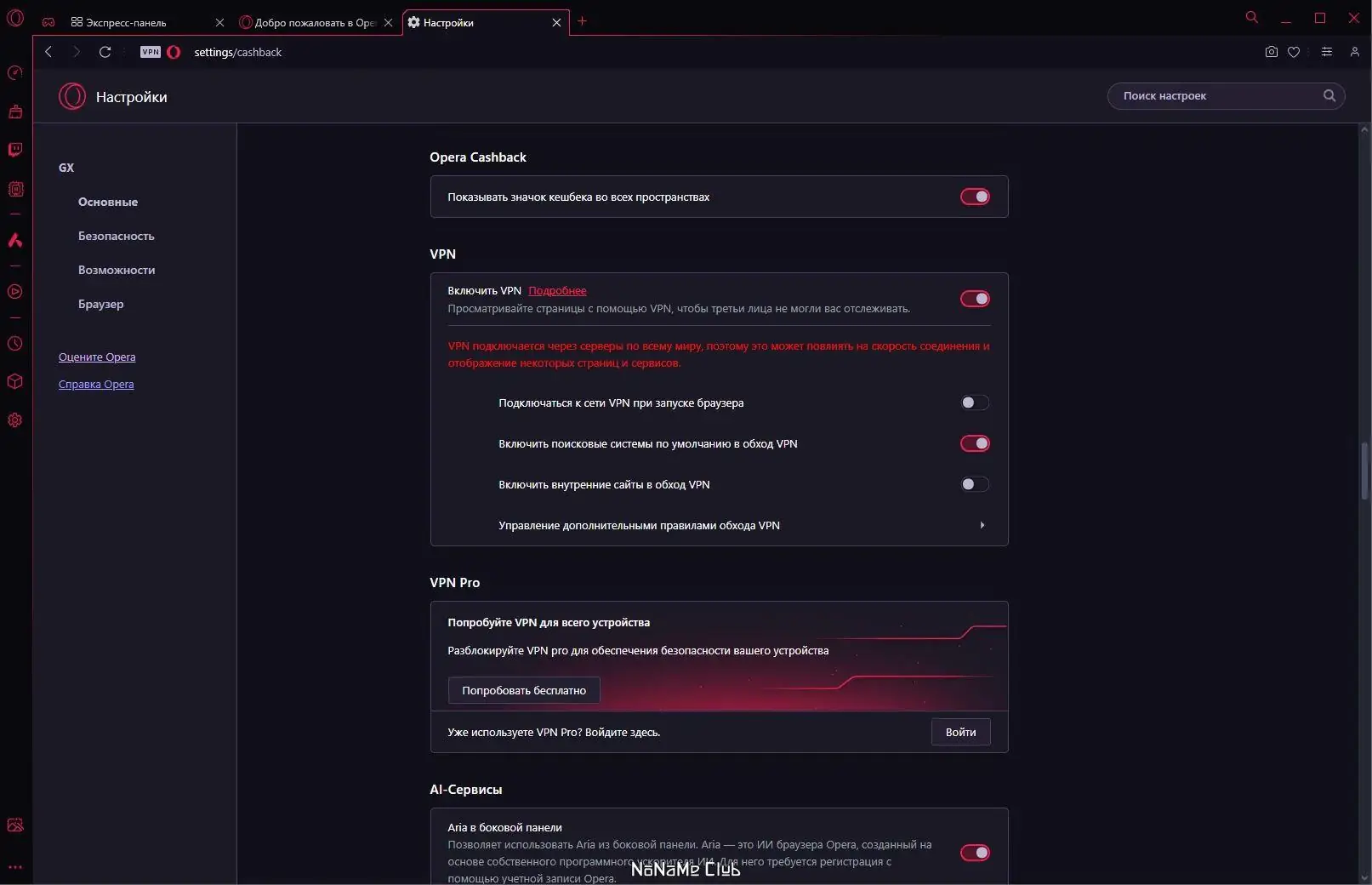Close the Добро пожаловать tab
Screen dimensions: 1372x885
(x=388, y=22)
